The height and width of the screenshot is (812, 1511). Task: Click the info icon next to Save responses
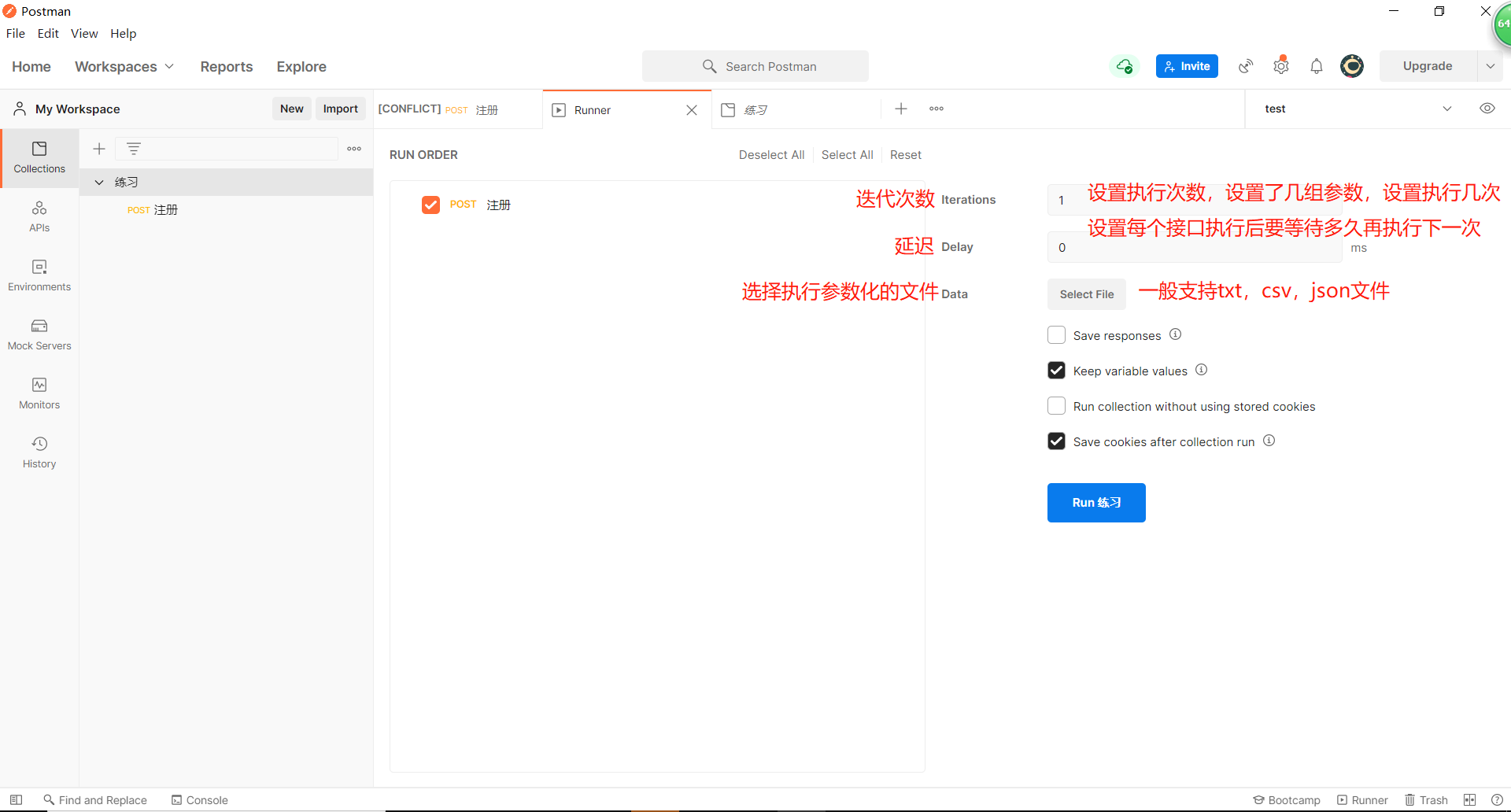[x=1175, y=334]
